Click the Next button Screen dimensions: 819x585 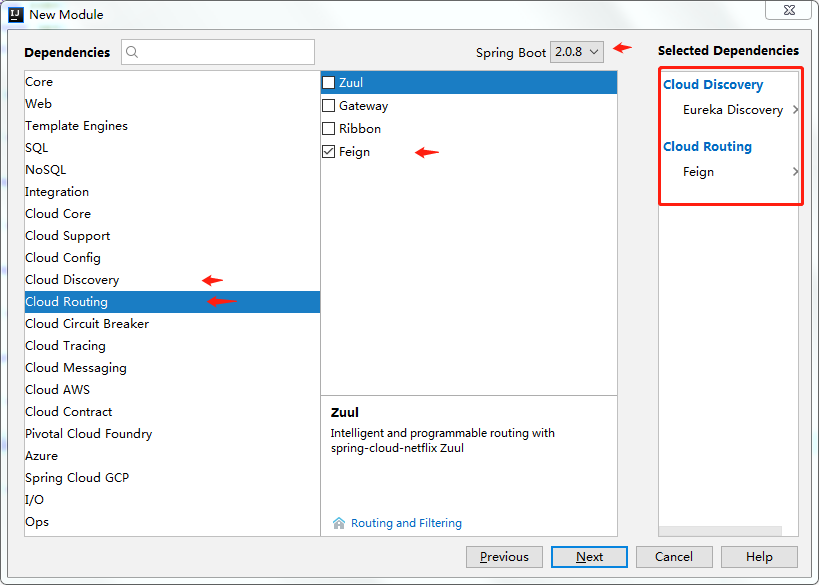point(589,557)
